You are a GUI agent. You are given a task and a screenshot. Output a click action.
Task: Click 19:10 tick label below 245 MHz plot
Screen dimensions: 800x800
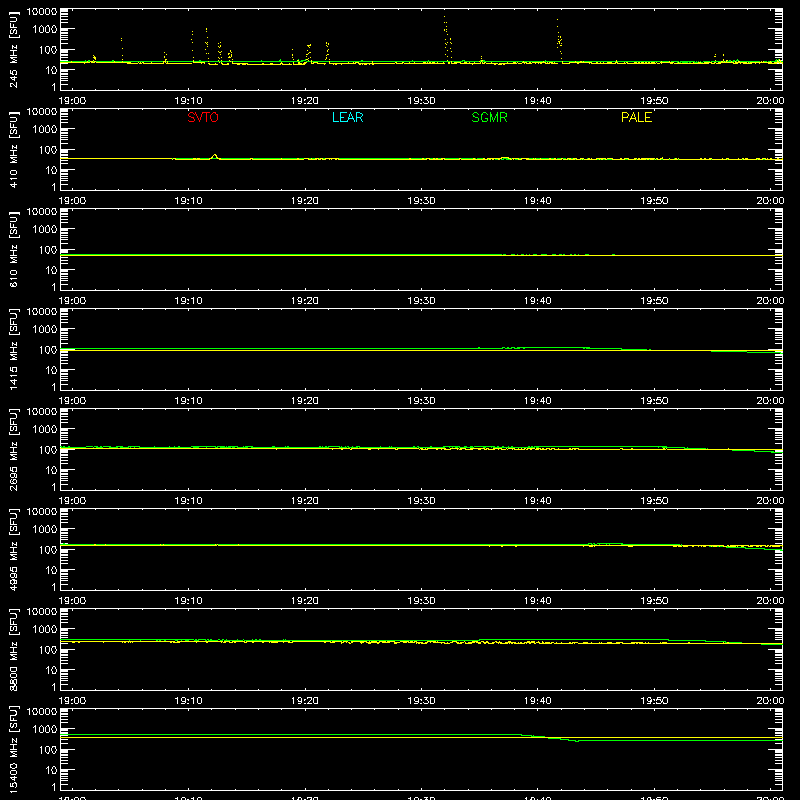click(x=189, y=101)
